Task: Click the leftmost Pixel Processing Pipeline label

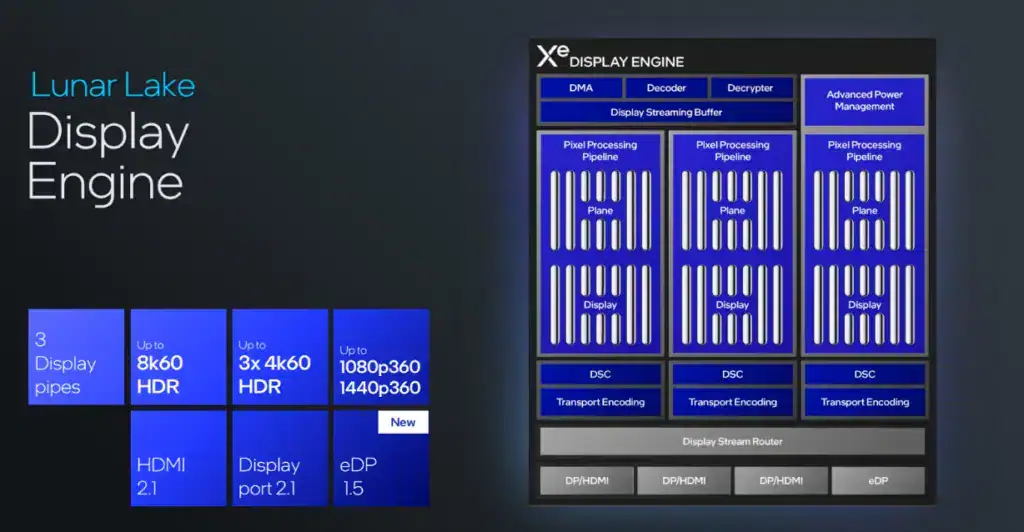Action: pos(600,151)
